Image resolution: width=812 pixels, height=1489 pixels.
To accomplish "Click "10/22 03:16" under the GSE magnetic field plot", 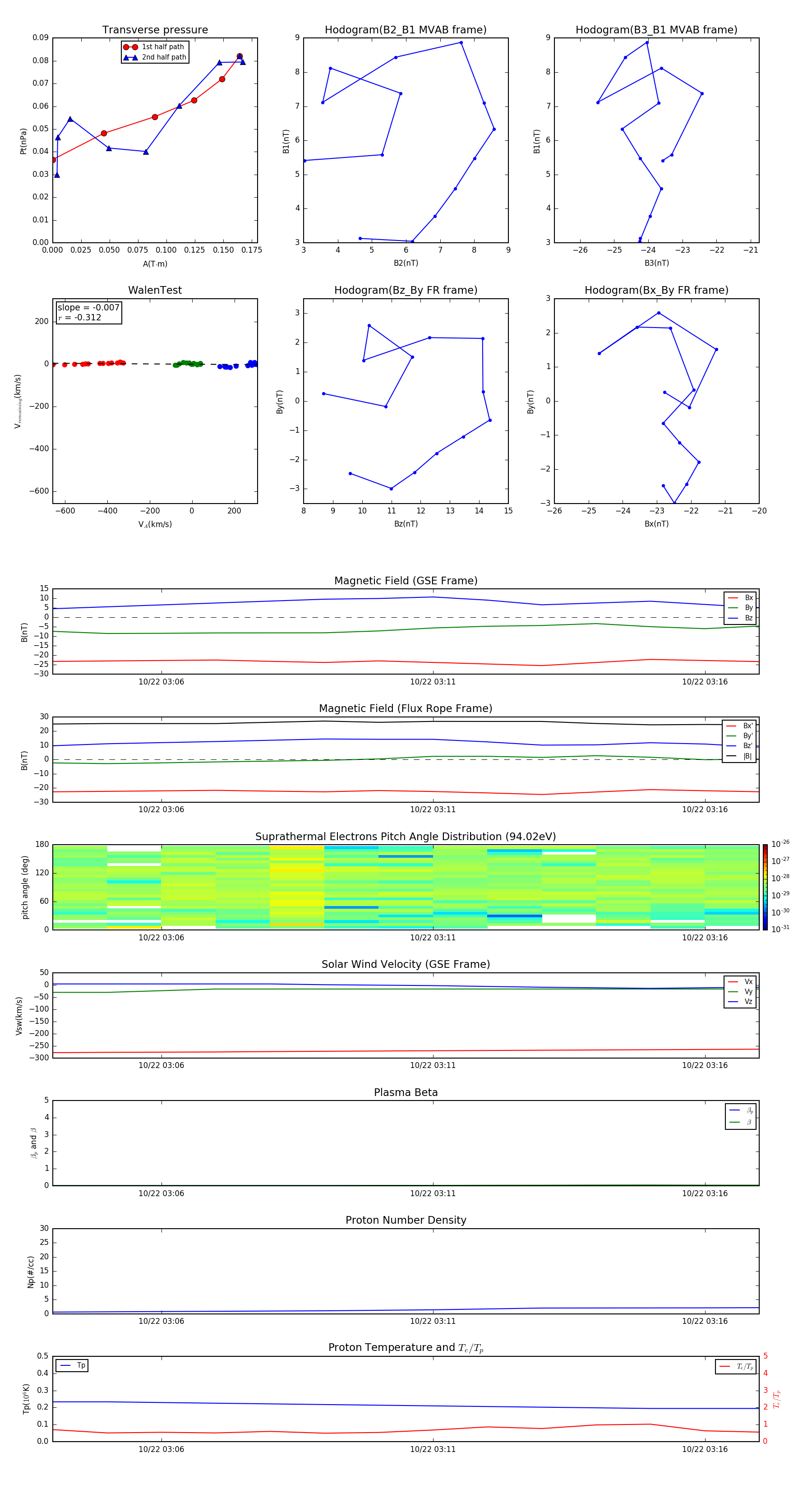I will (x=705, y=682).
